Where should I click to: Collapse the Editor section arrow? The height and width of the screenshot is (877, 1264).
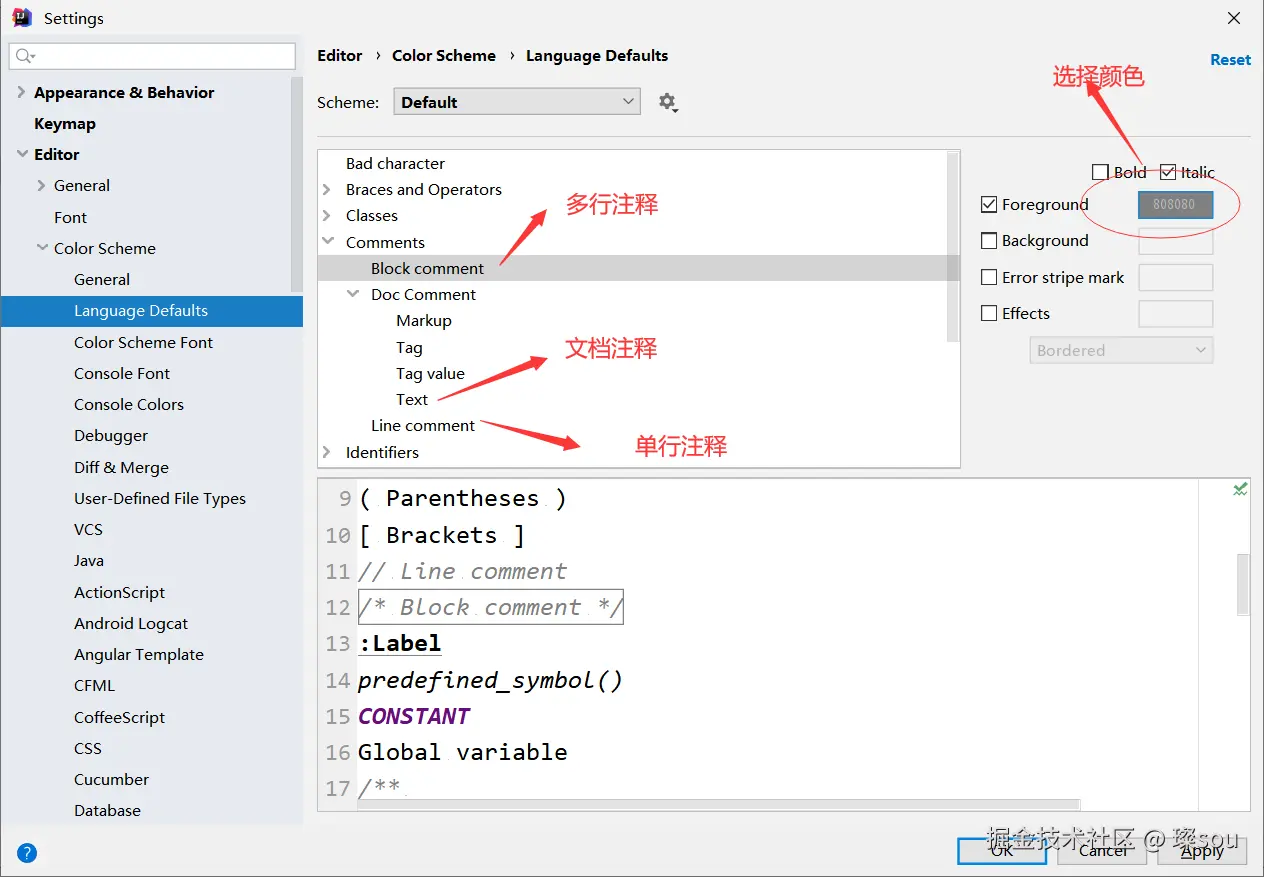tap(22, 154)
